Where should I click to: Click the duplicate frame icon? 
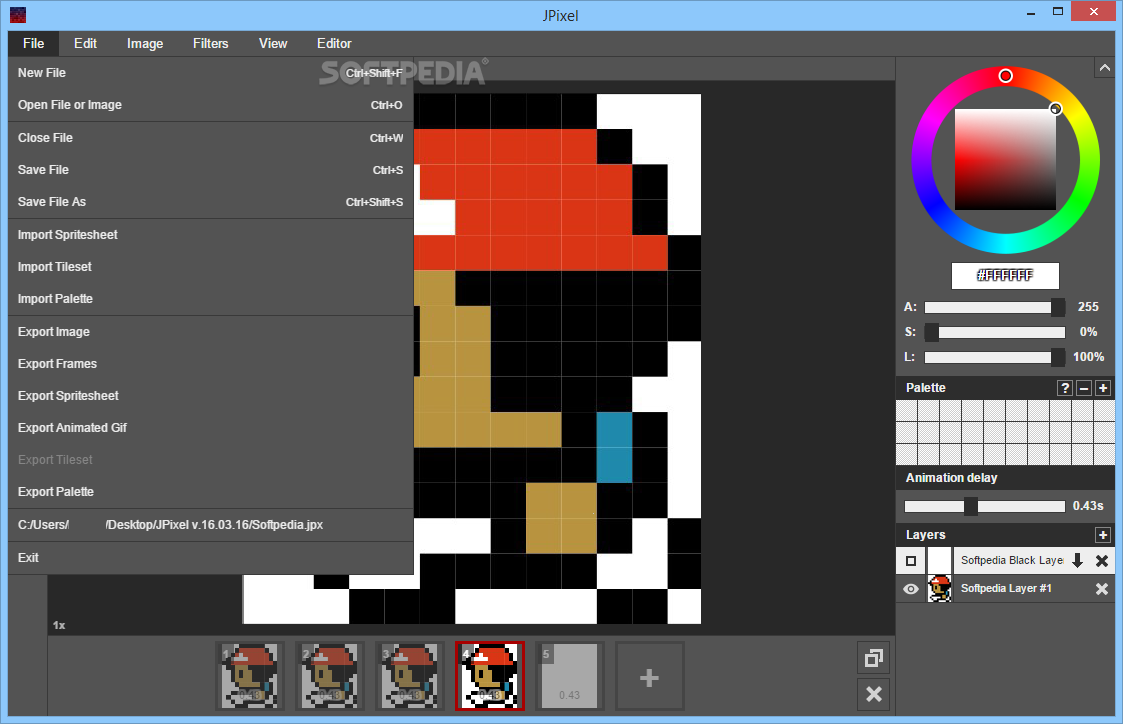[874, 658]
